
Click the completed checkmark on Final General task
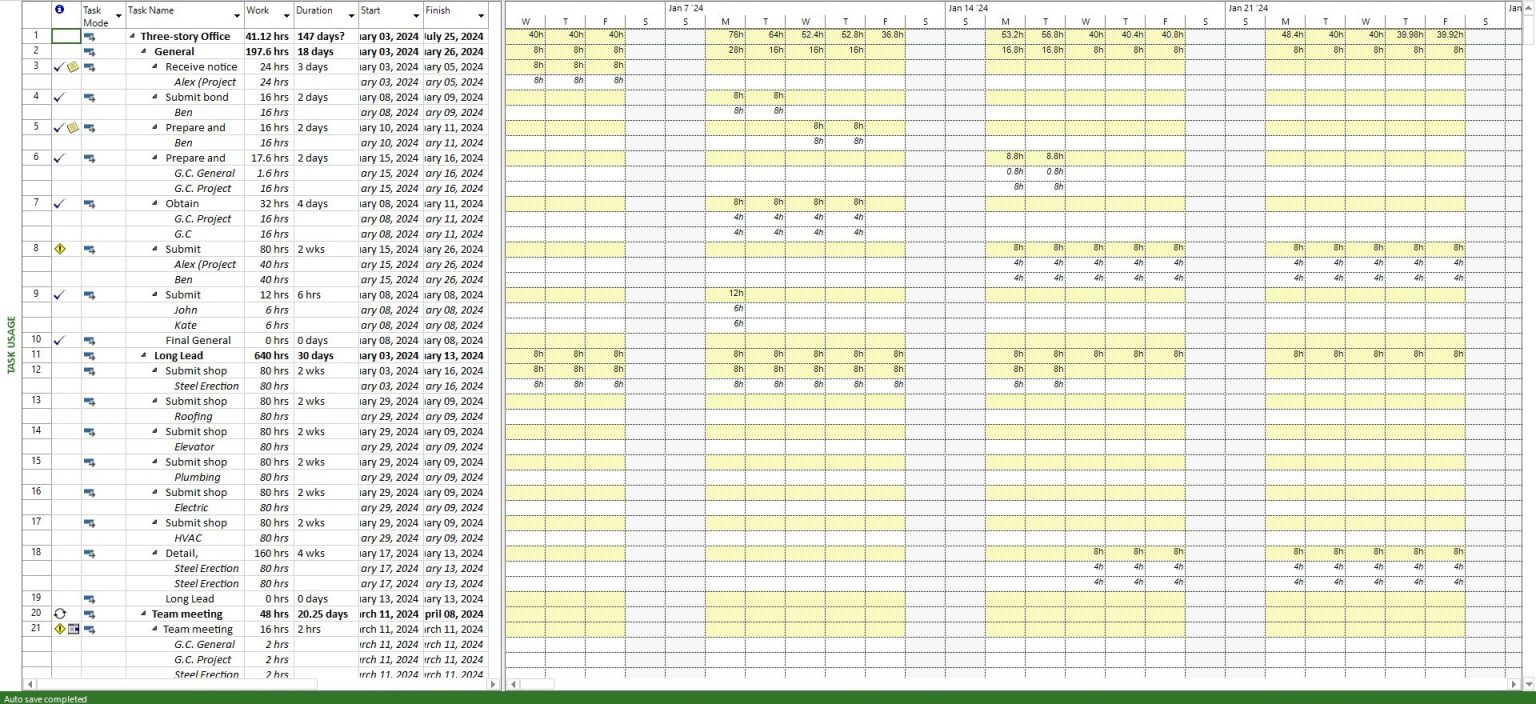point(59,340)
